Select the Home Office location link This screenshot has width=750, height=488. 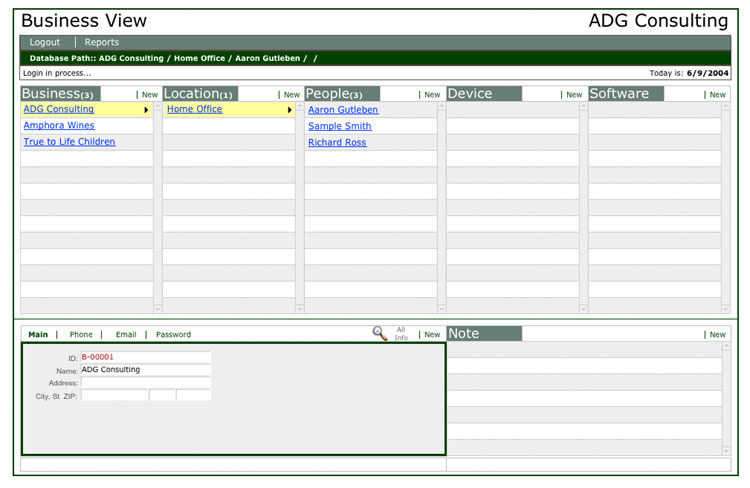point(195,109)
